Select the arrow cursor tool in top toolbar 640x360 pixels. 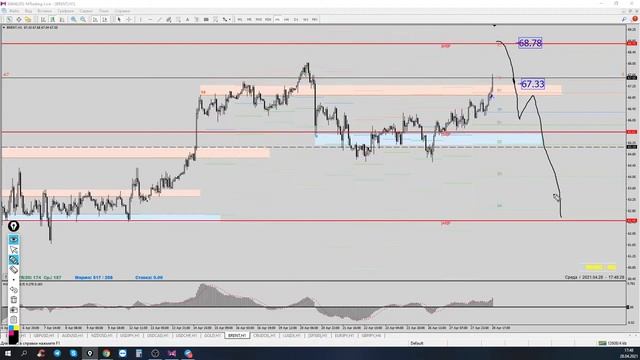tap(119, 19)
